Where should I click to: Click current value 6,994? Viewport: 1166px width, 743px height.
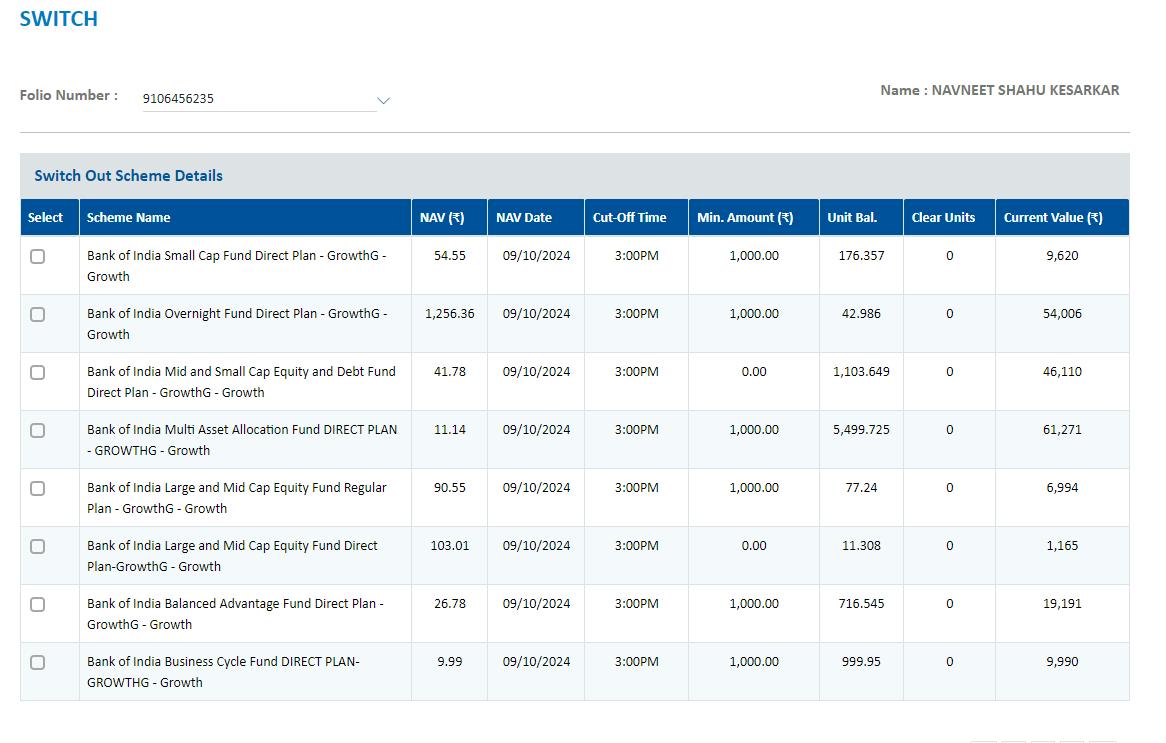point(1062,487)
